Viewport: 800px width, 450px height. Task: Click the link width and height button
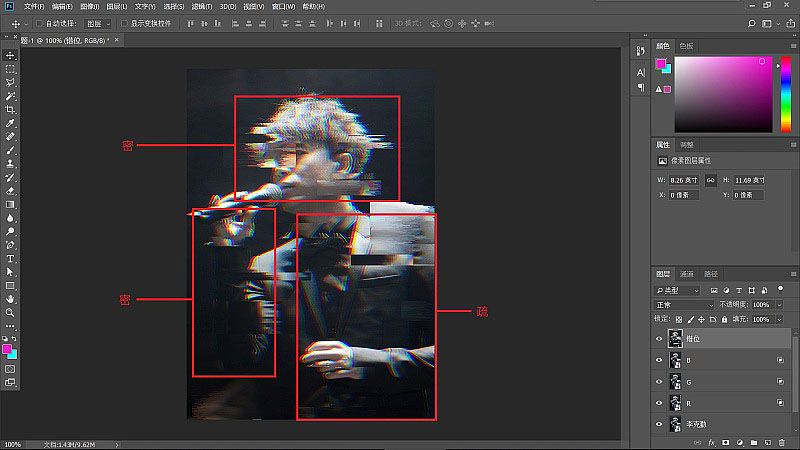pyautogui.click(x=710, y=180)
